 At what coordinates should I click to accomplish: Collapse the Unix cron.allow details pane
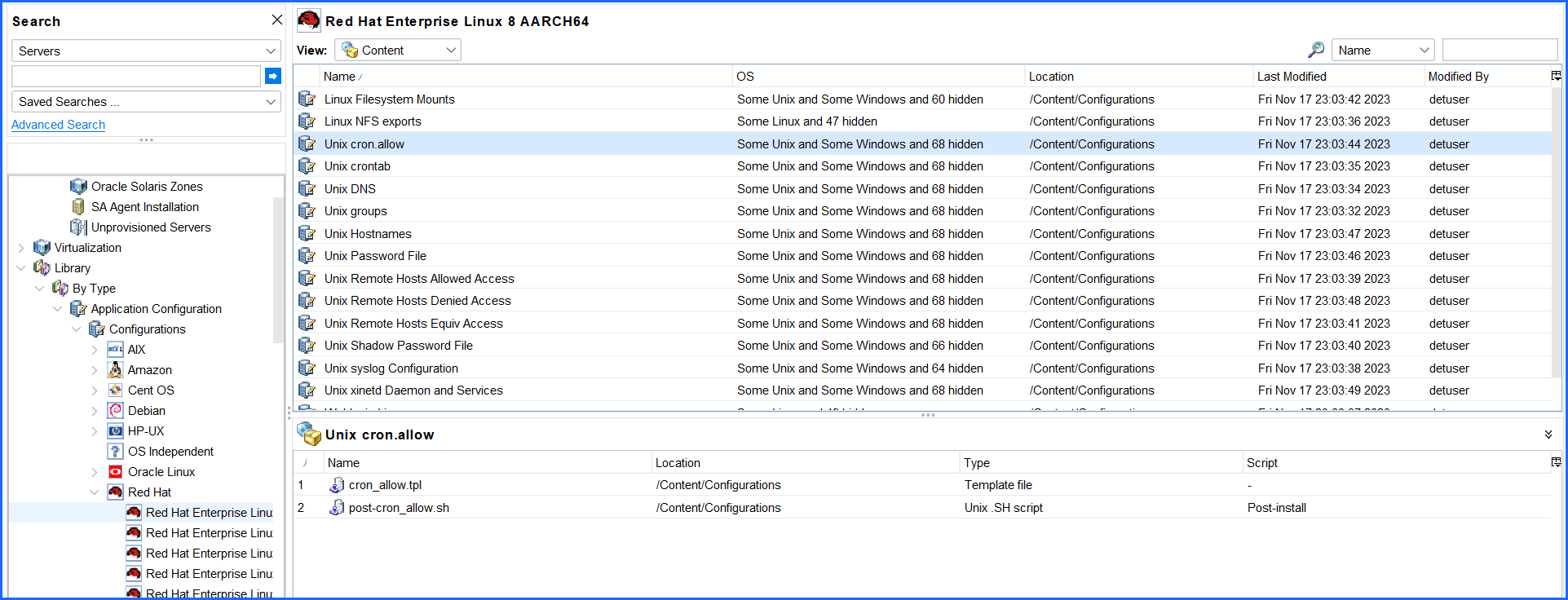coord(1548,435)
